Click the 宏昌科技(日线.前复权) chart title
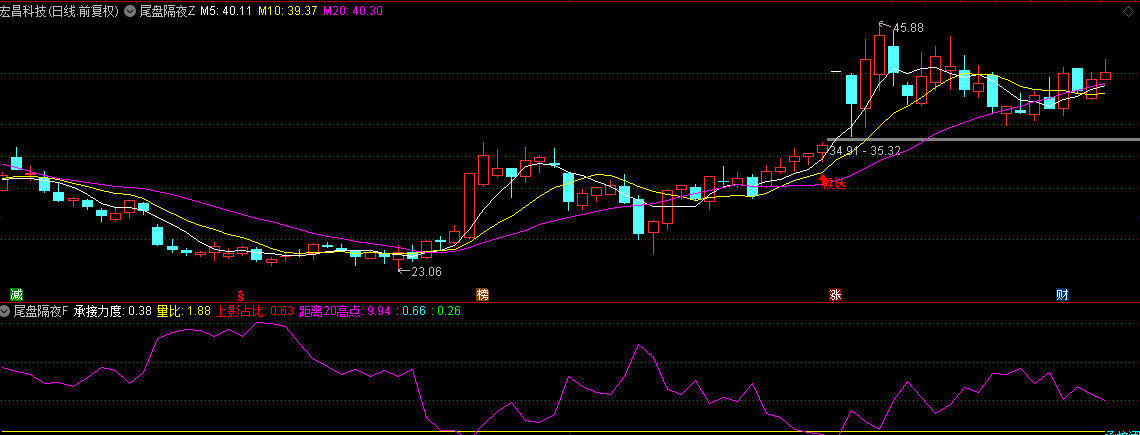The height and width of the screenshot is (435, 1140). [60, 11]
